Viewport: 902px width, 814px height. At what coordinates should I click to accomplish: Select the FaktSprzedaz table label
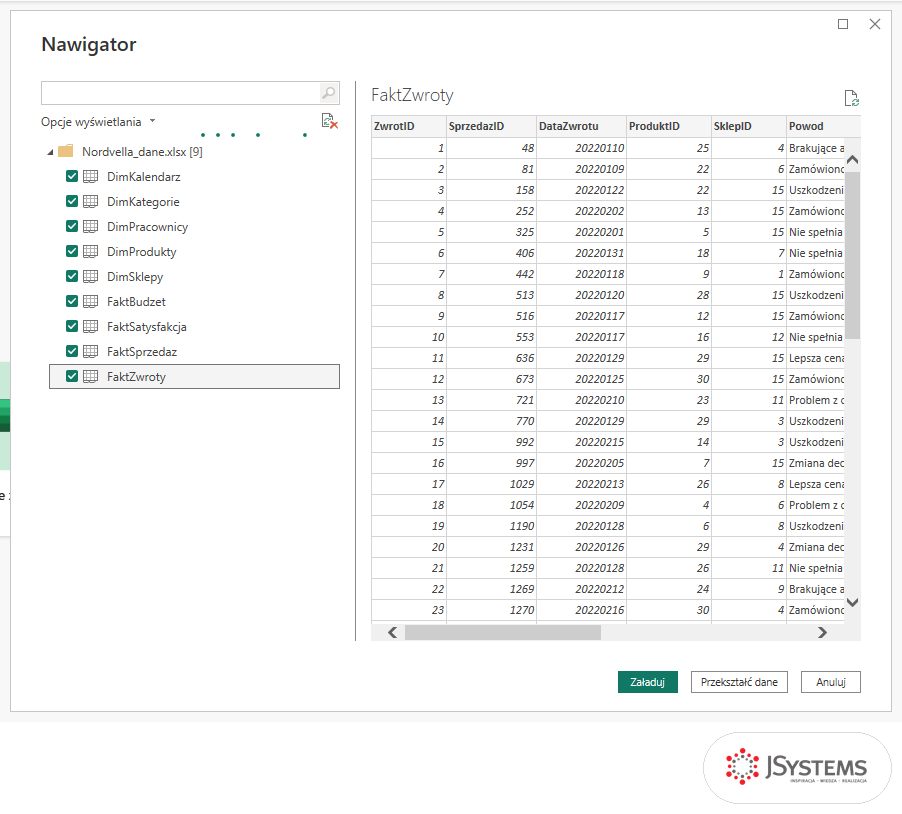tap(142, 352)
